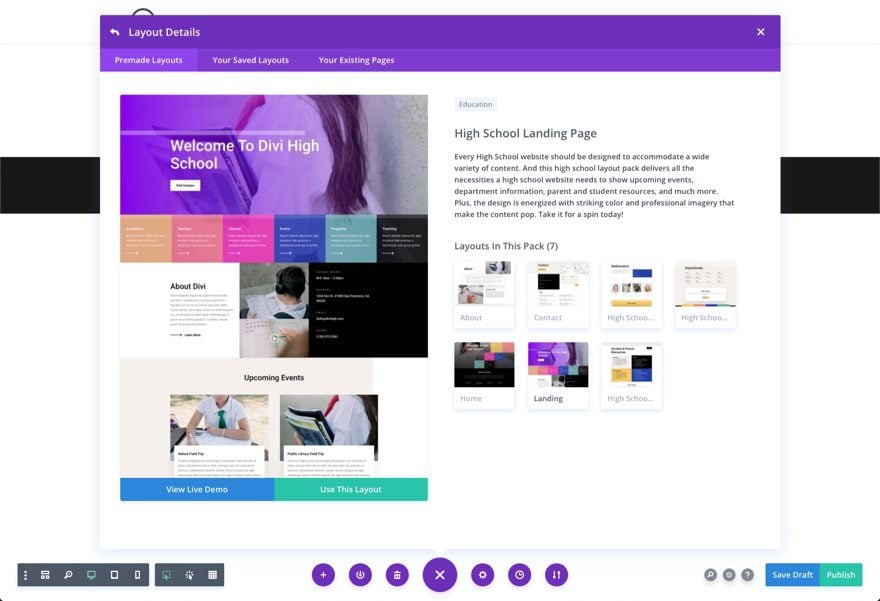Click the Education category tag

pyautogui.click(x=475, y=104)
